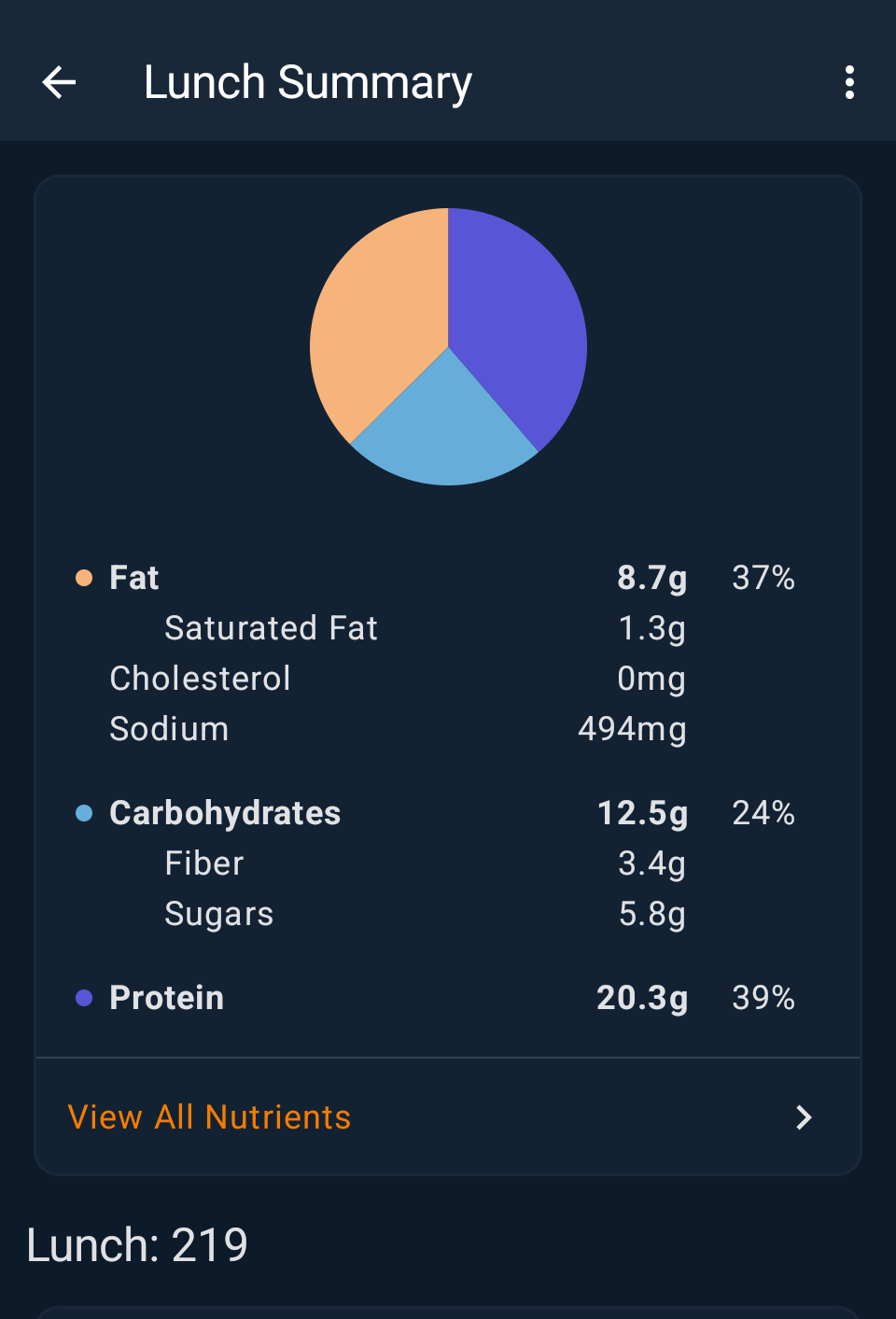Expand View All Nutrients chevron arrow
The image size is (896, 1319).
(804, 1117)
